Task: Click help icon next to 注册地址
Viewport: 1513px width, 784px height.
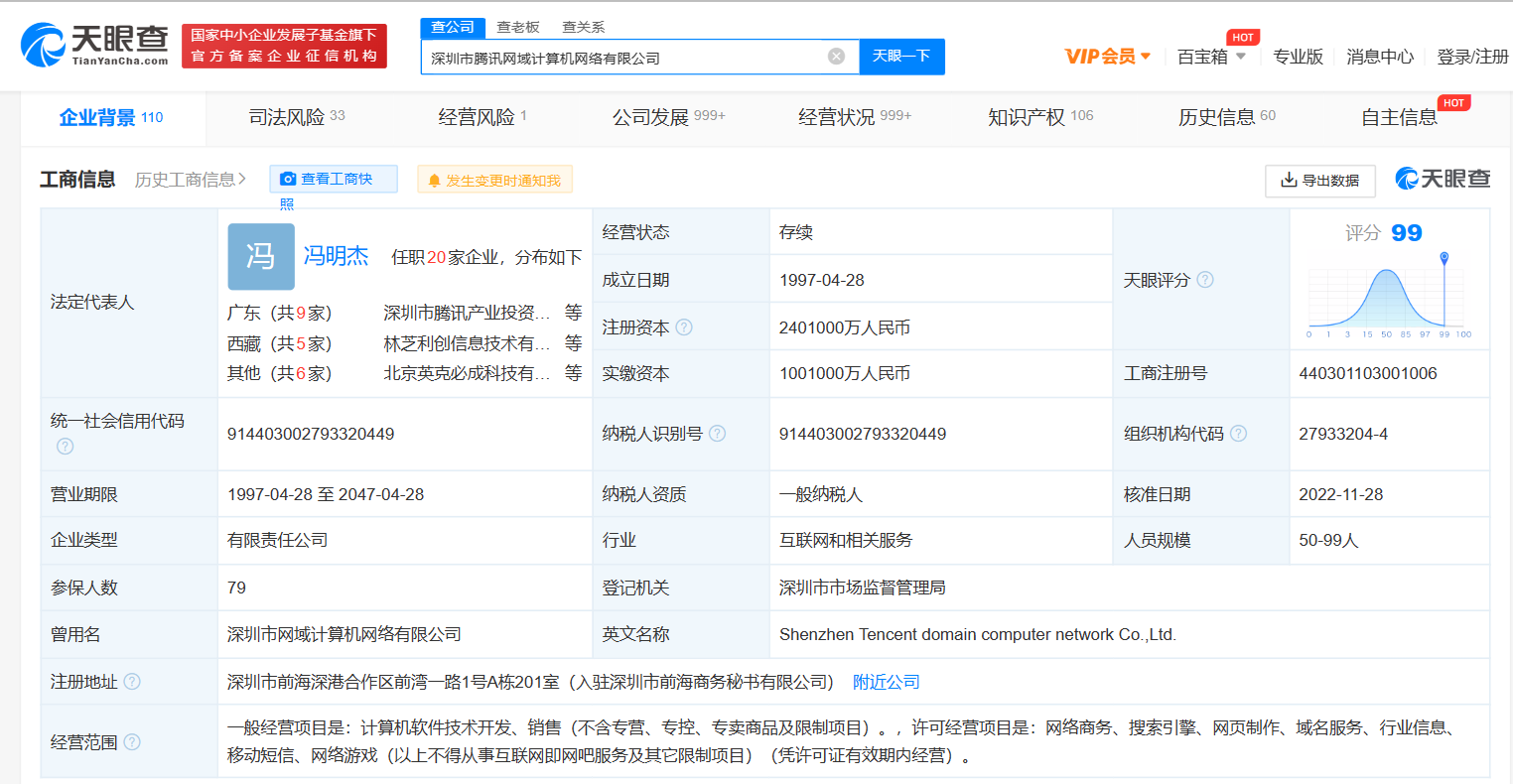Action: [x=132, y=682]
